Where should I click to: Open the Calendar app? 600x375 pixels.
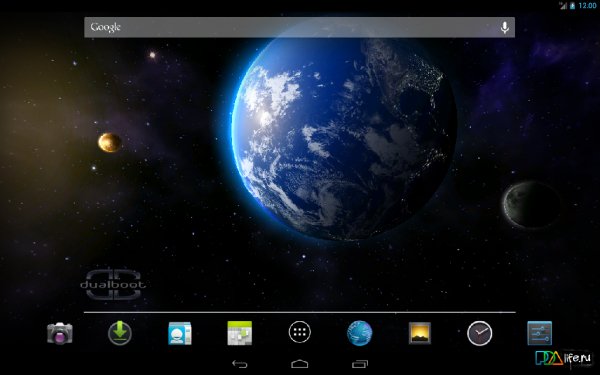pyautogui.click(x=240, y=333)
